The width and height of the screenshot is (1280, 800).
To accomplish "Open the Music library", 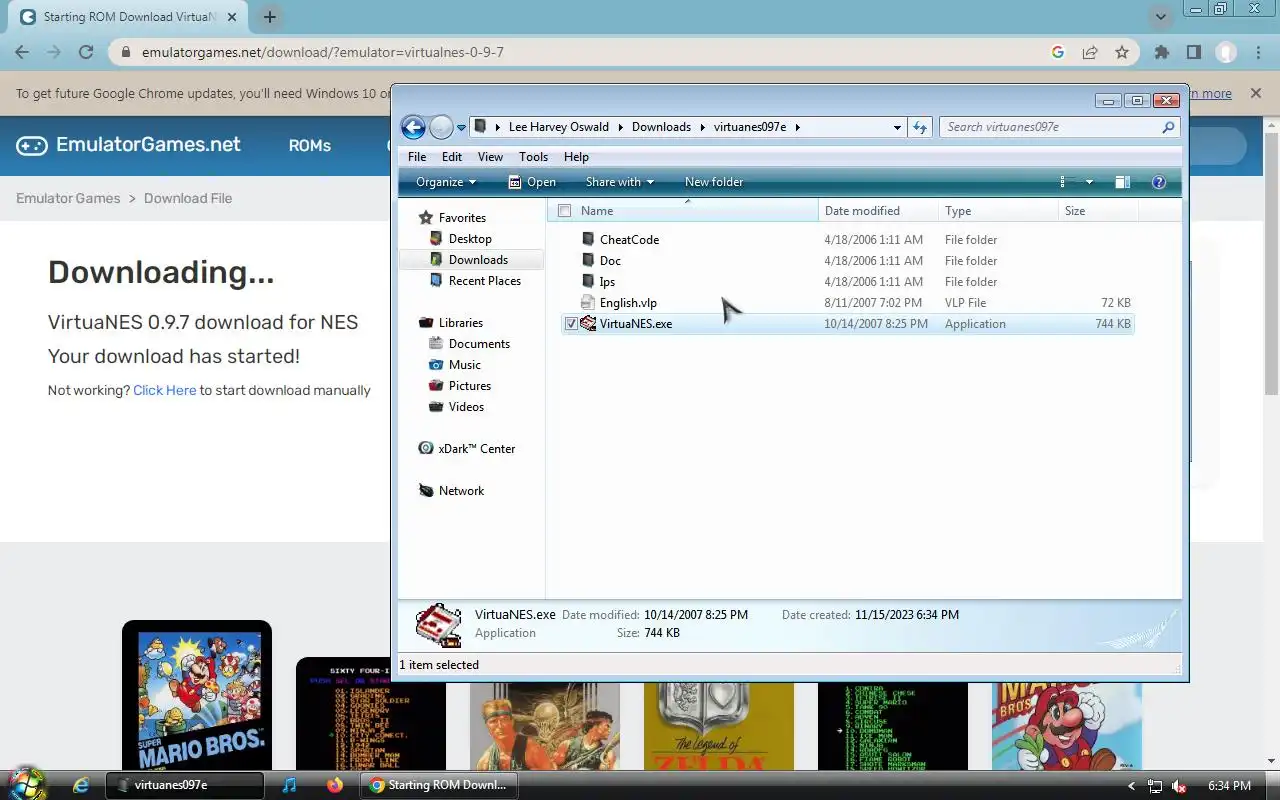I will [x=465, y=365].
